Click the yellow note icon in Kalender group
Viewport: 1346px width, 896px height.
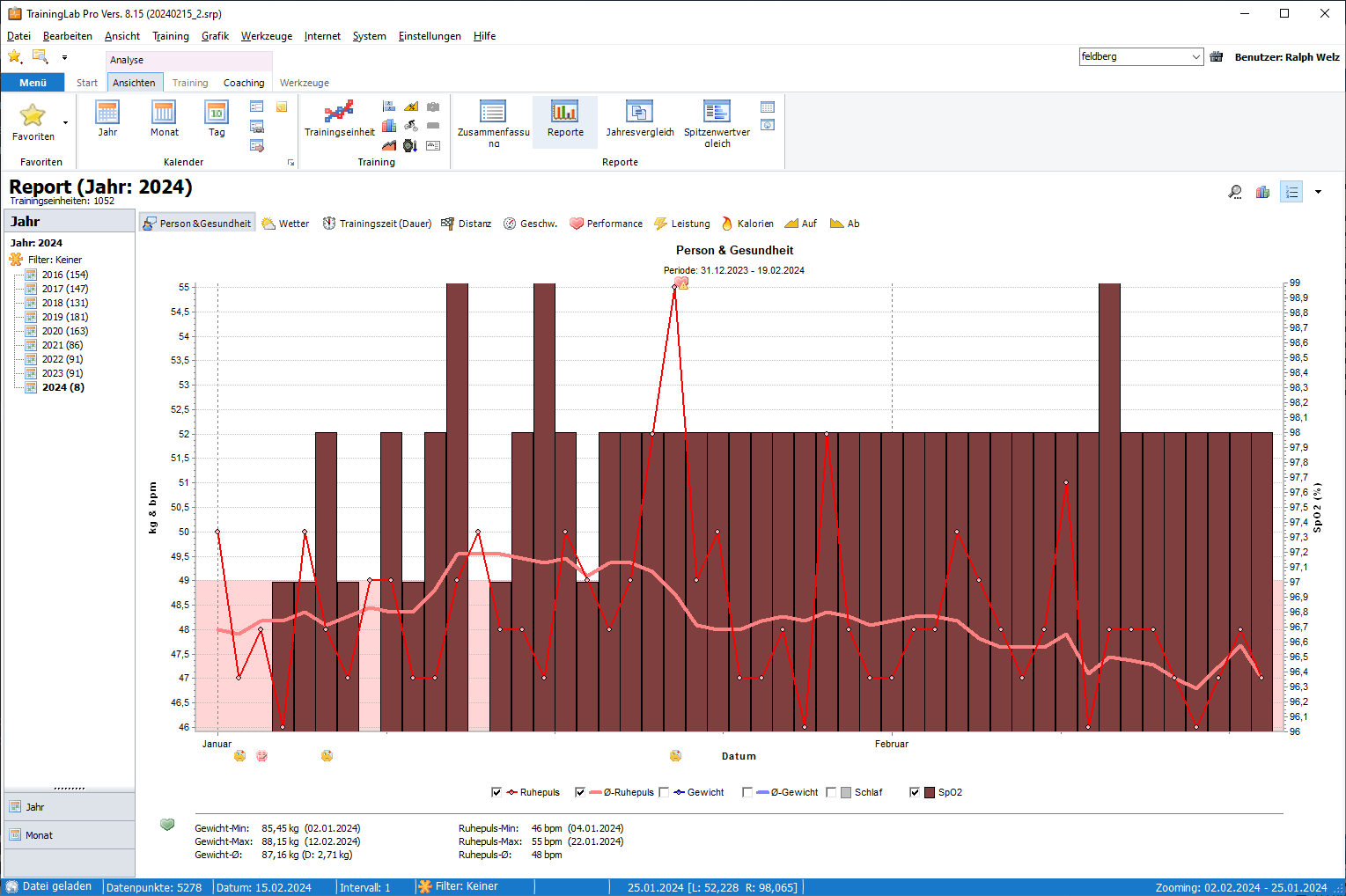(282, 107)
